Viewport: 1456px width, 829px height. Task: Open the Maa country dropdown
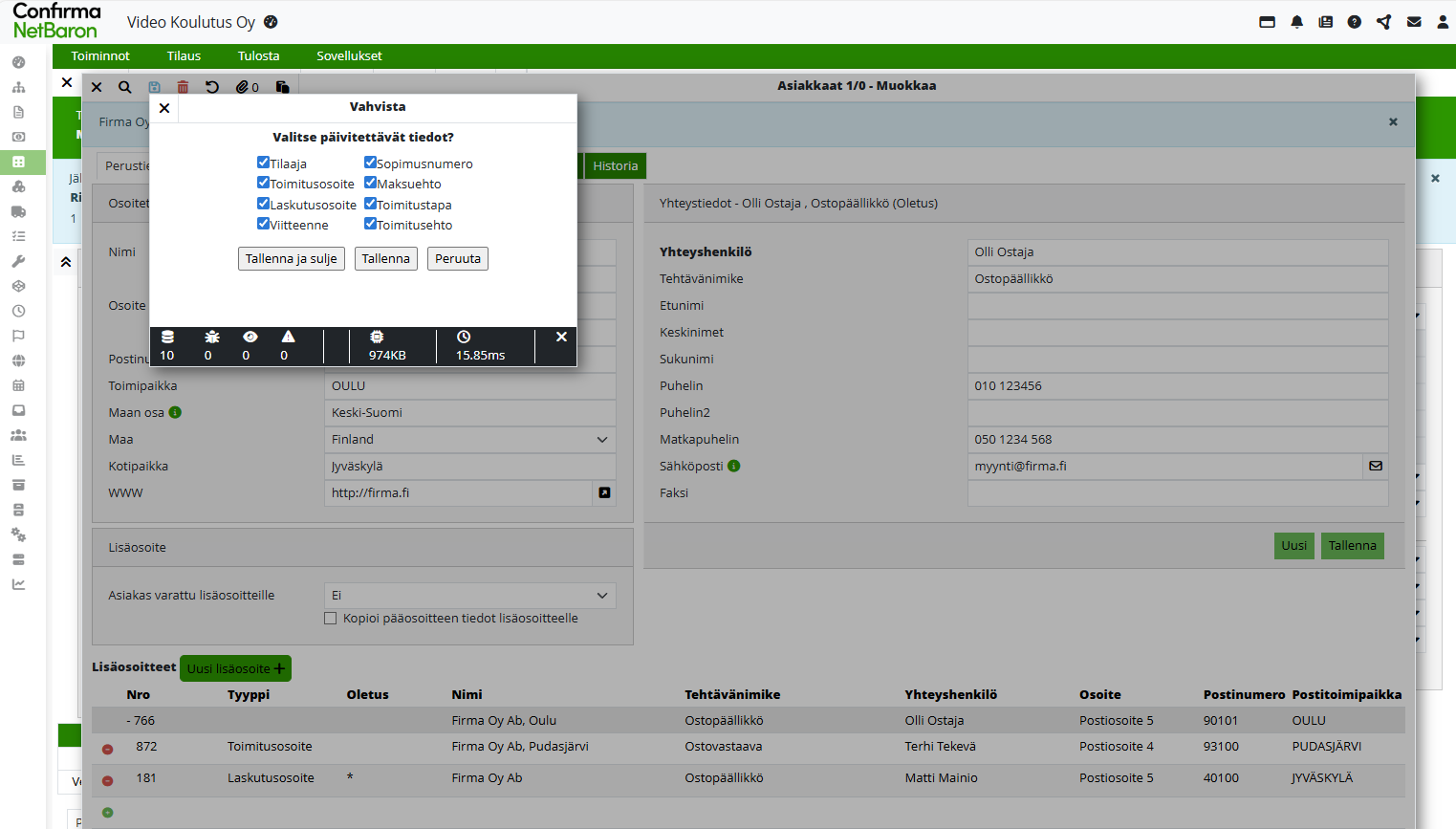(469, 440)
